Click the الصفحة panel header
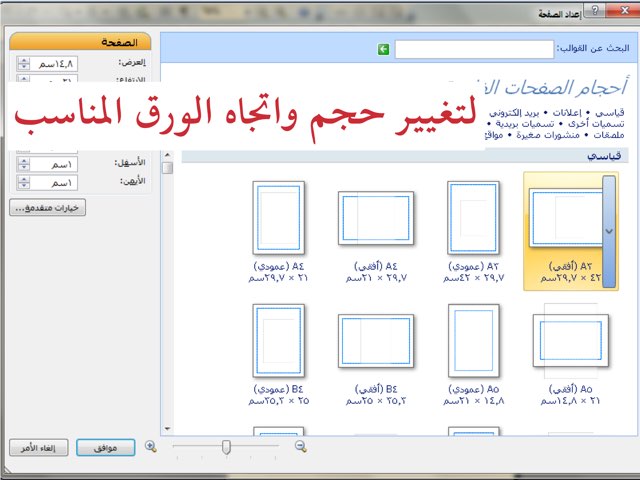Screen dimensions: 640x480 80,42
